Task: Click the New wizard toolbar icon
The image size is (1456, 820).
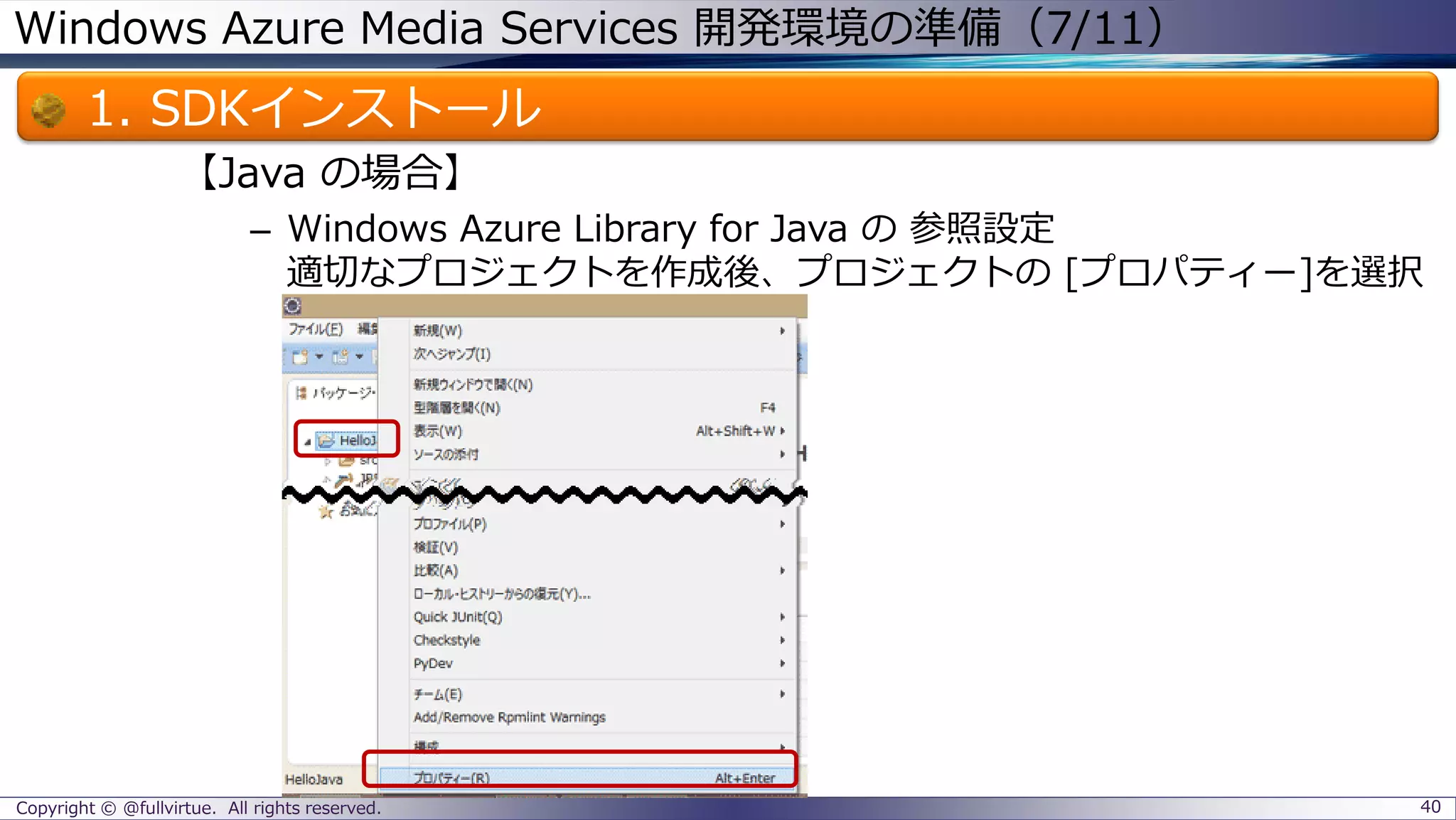Action: (300, 356)
